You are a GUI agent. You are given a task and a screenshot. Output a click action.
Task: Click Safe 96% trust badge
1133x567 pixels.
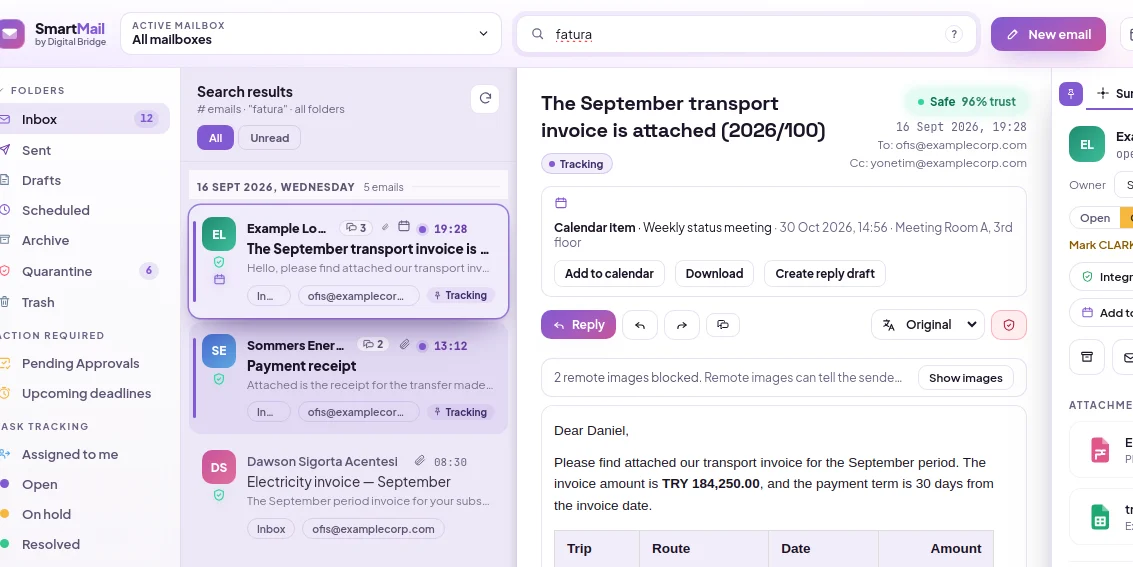[966, 102]
